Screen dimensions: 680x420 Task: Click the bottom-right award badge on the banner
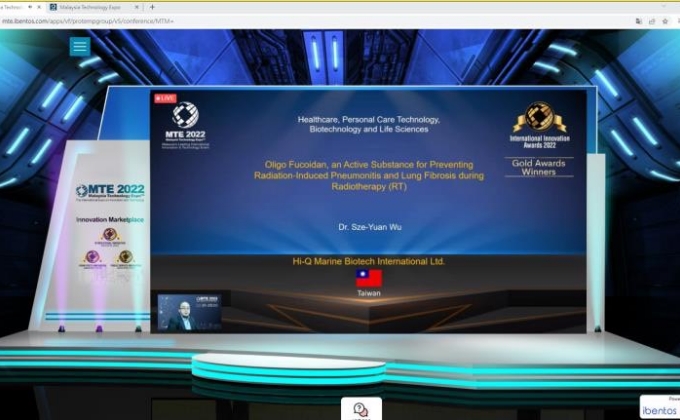point(126,259)
